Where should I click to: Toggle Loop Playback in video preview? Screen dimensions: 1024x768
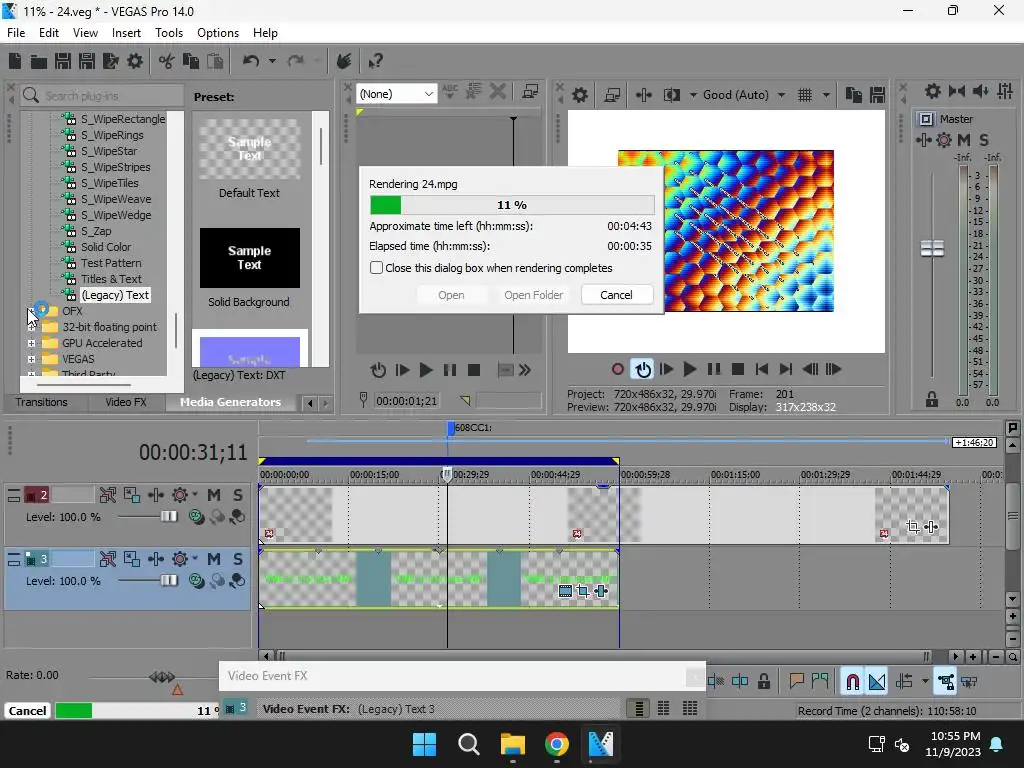[643, 370]
